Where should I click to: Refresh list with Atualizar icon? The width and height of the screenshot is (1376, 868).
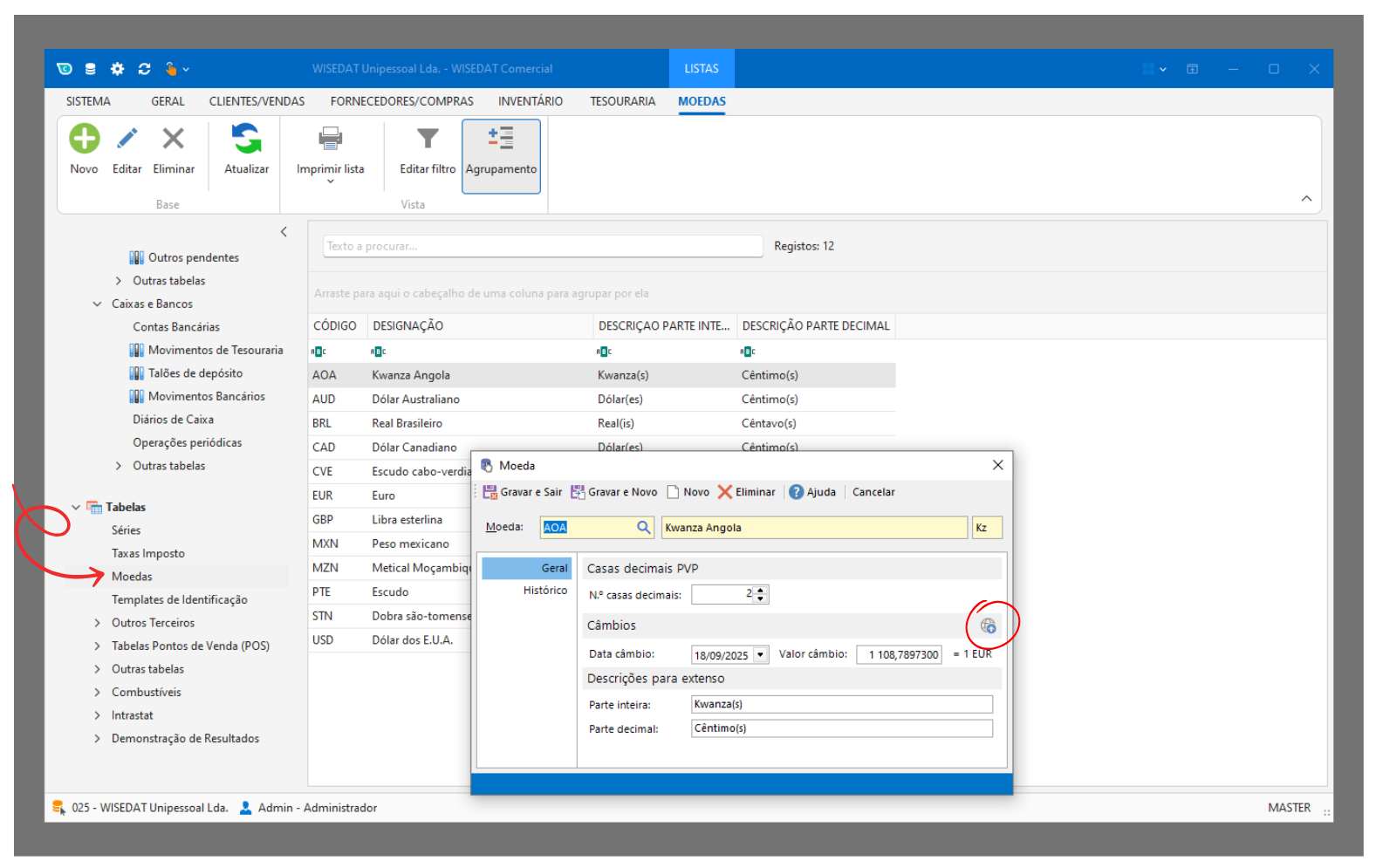coord(246,139)
